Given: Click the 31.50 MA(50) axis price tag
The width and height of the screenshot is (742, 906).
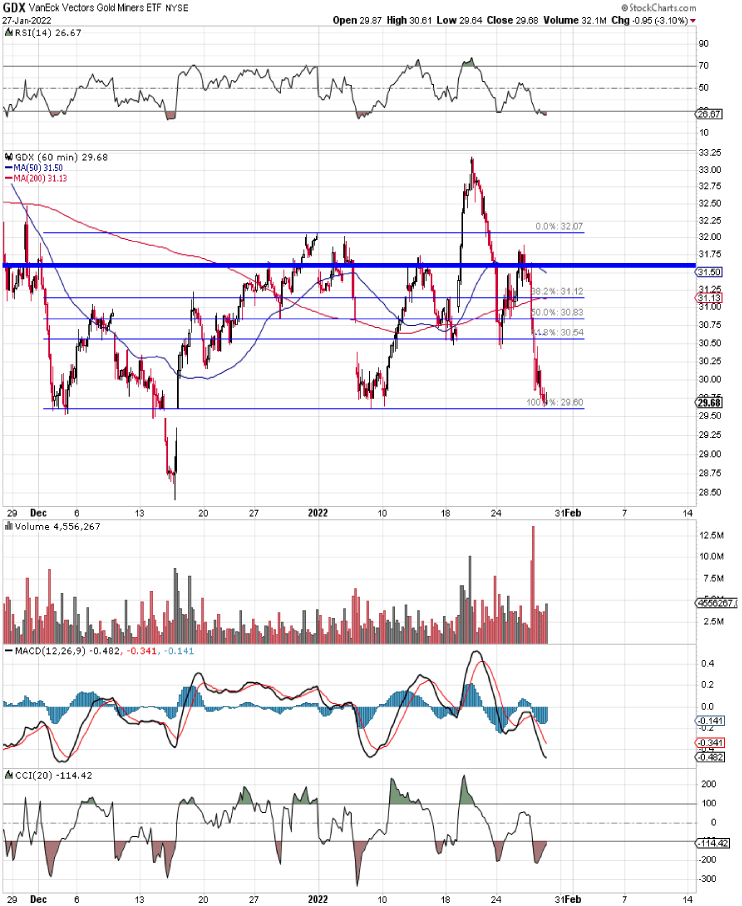Looking at the screenshot, I should click(x=709, y=272).
